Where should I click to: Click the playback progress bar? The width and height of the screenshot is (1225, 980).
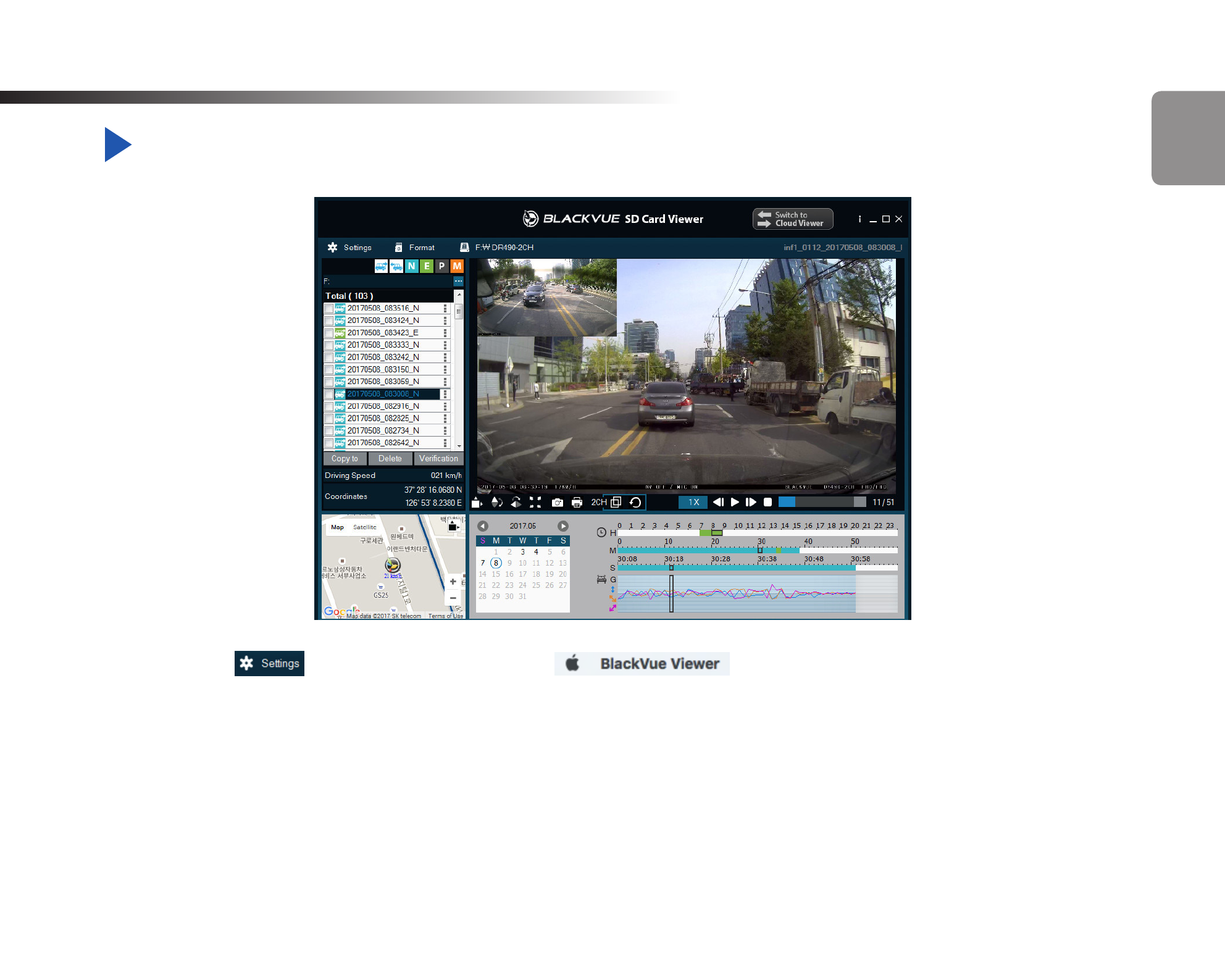tap(822, 502)
